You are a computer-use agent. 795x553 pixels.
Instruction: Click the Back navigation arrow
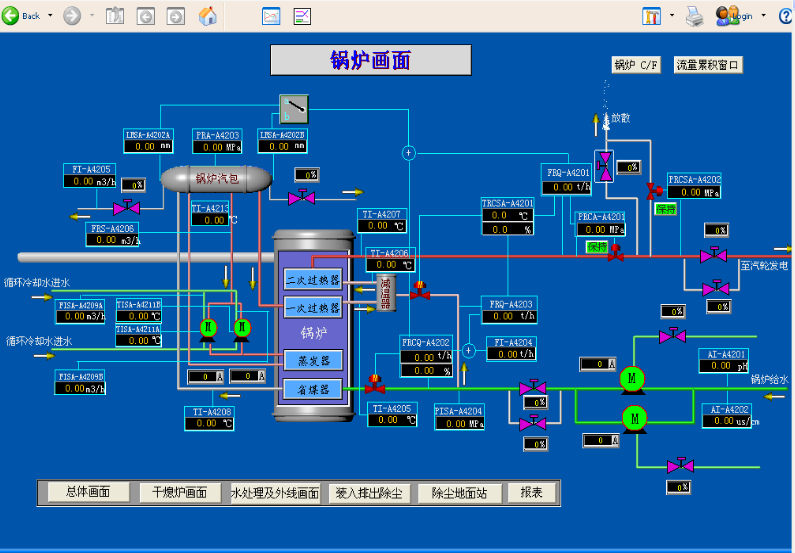click(x=11, y=15)
